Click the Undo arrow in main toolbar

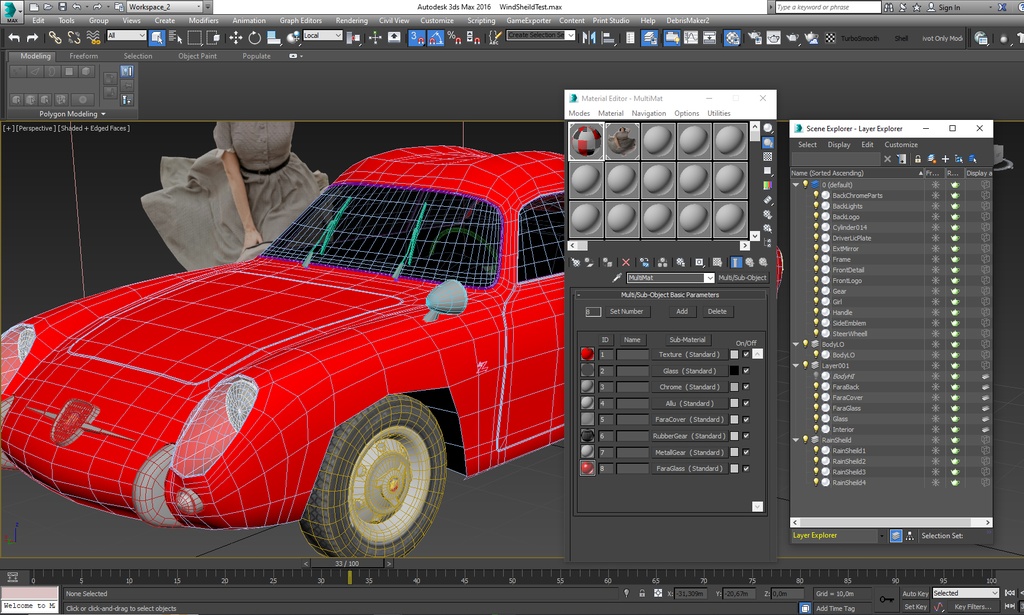[14, 37]
